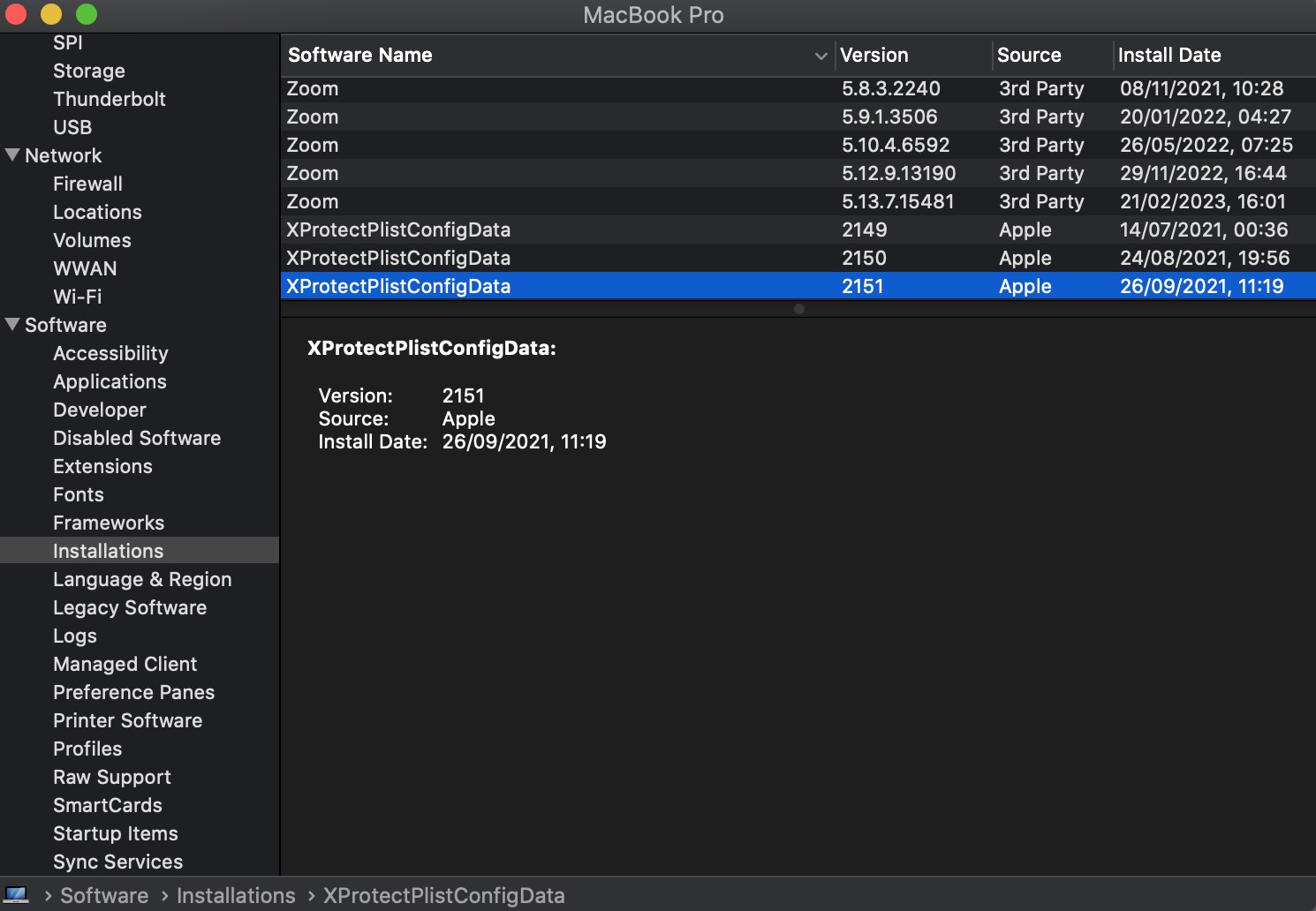Click the computer icon in path bar
The height and width of the screenshot is (911, 1316).
coord(16,895)
